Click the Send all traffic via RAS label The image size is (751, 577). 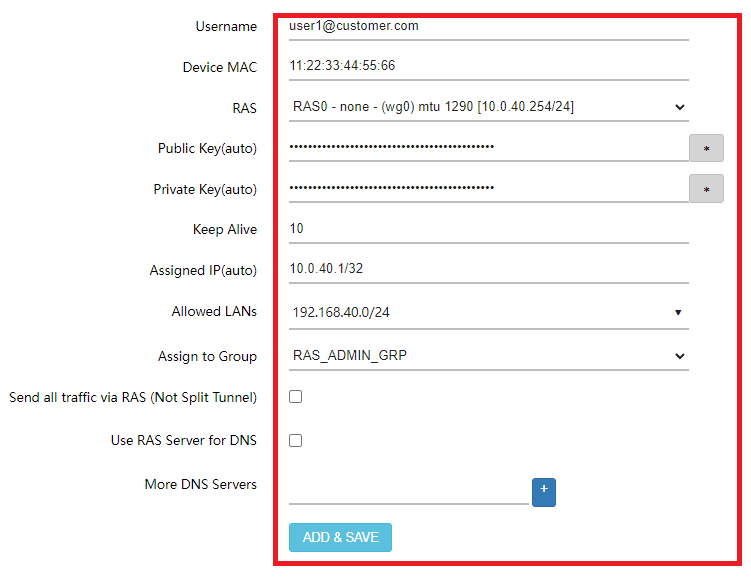pos(133,398)
